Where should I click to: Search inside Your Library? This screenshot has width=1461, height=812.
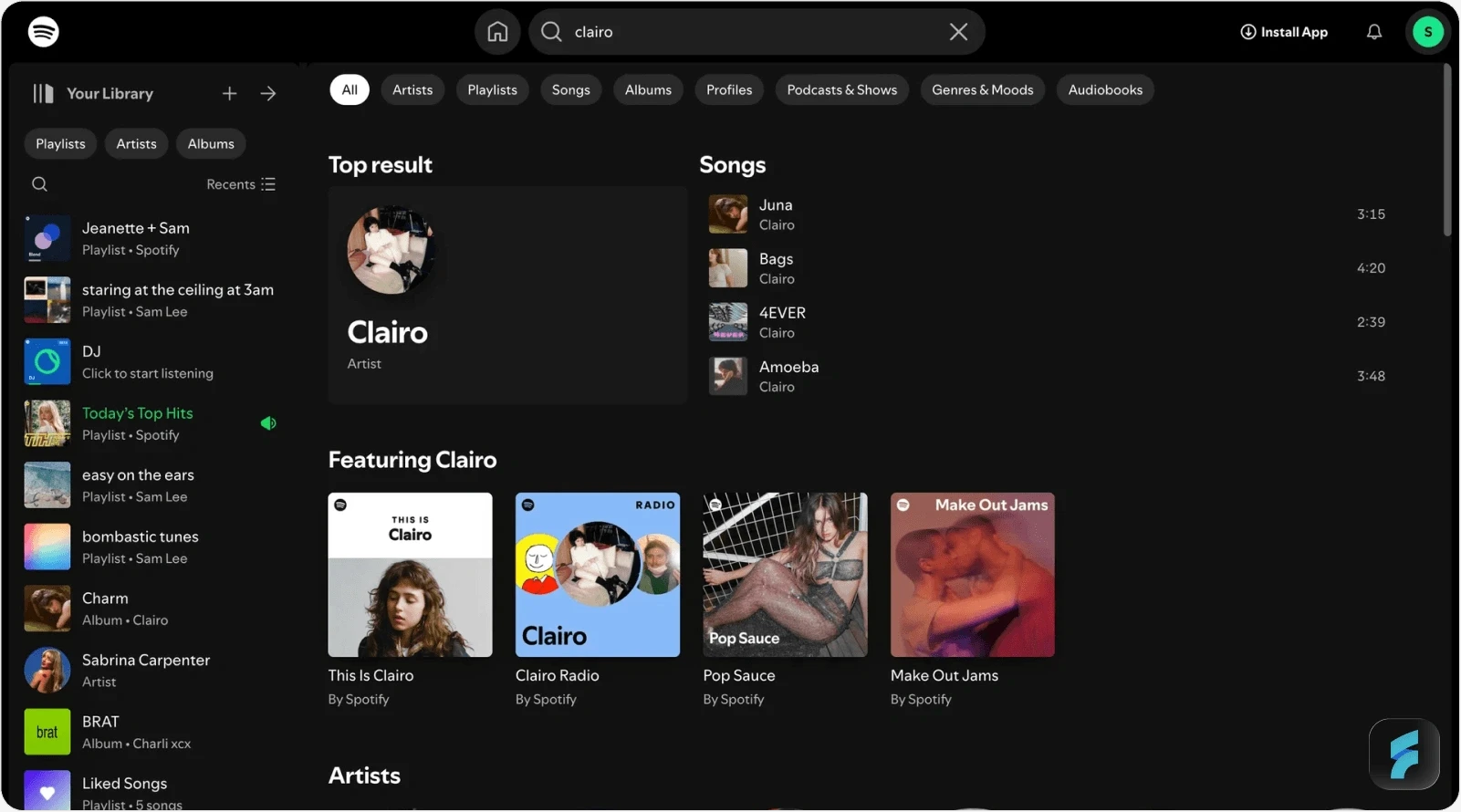coord(39,184)
